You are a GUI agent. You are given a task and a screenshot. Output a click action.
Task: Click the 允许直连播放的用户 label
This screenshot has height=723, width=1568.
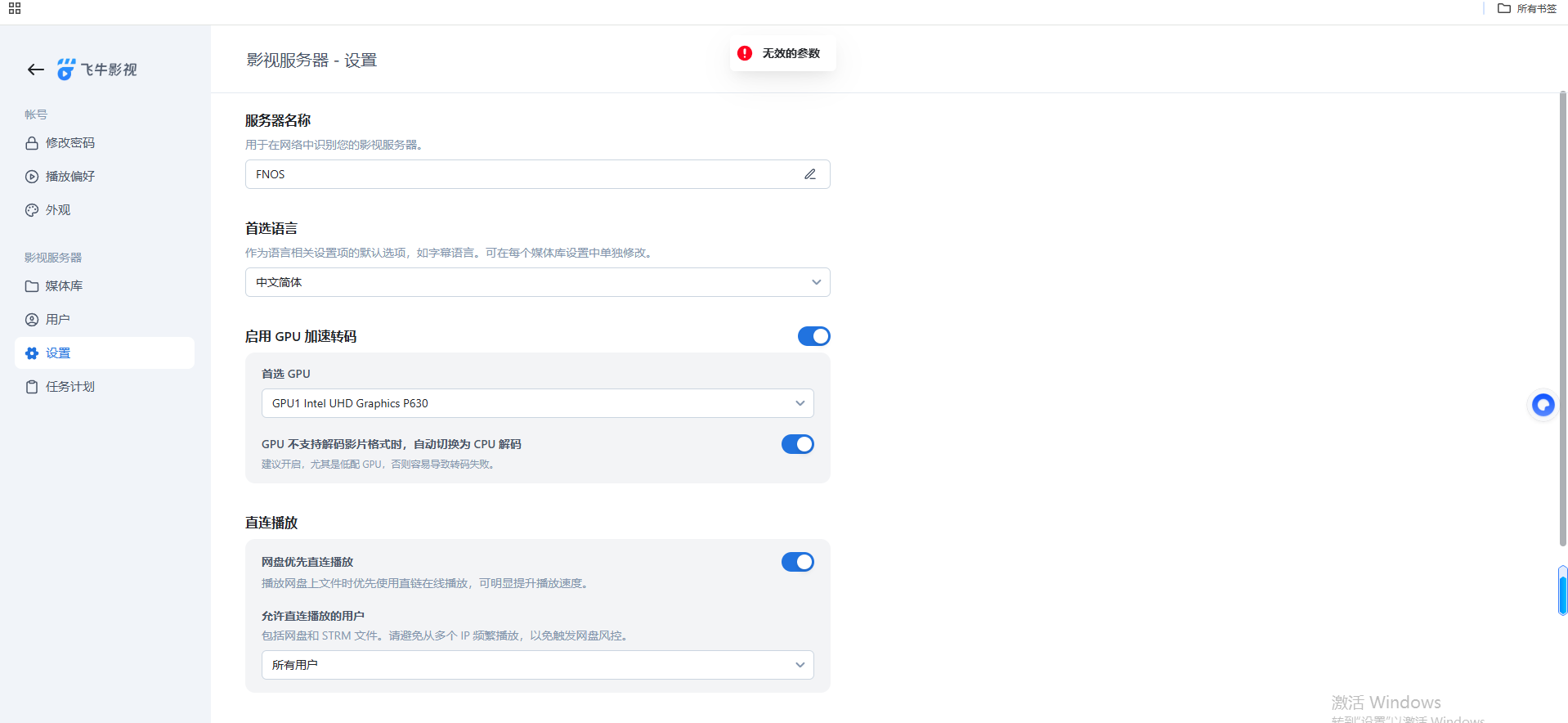[313, 616]
